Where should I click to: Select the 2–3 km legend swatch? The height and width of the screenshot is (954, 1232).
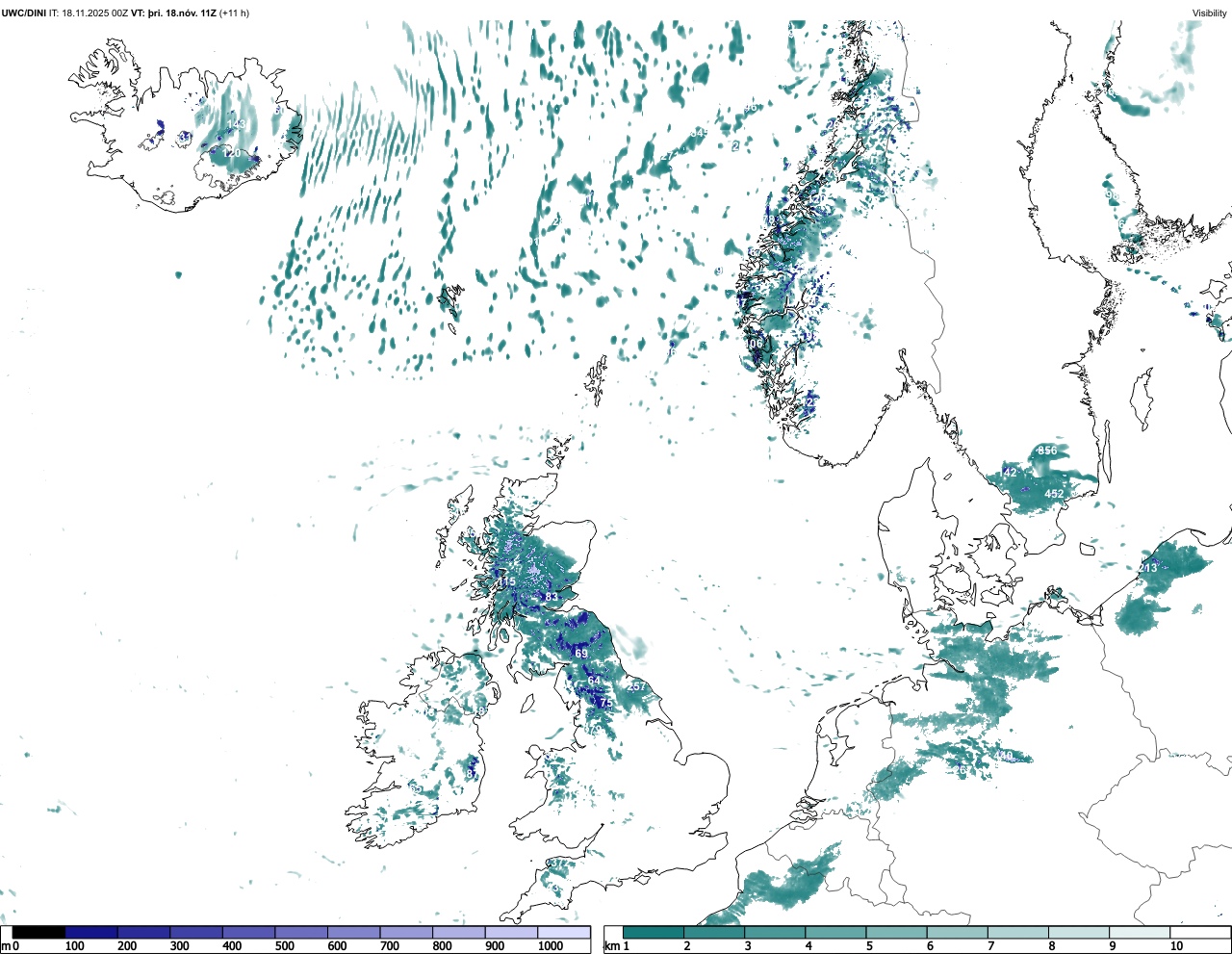714,932
